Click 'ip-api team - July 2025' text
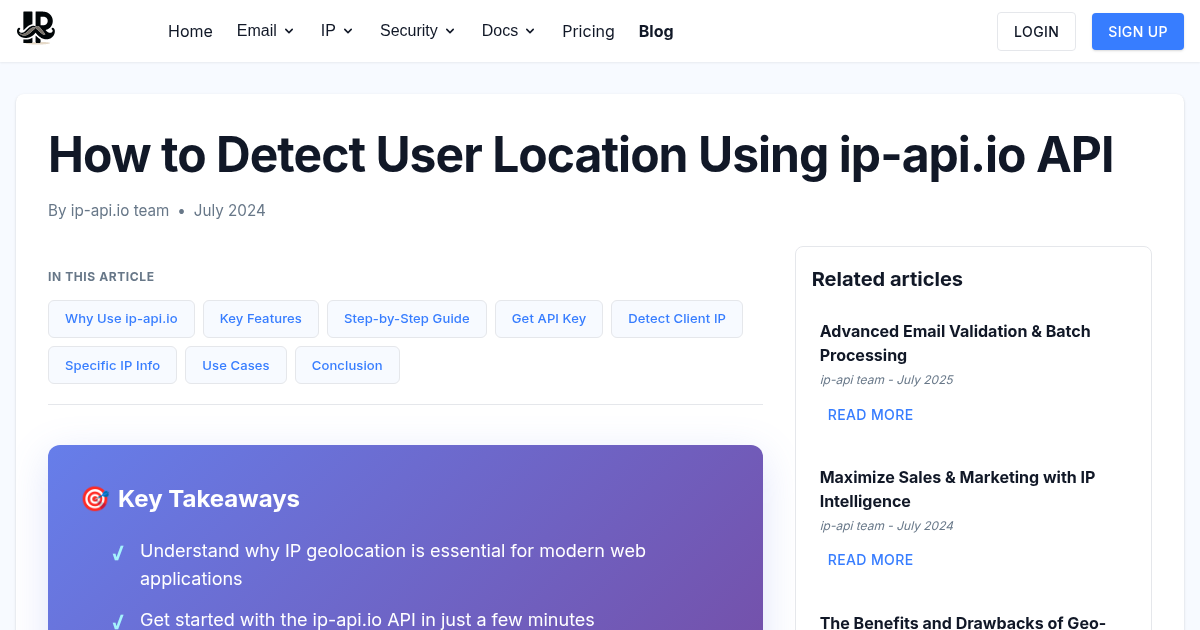 point(887,380)
